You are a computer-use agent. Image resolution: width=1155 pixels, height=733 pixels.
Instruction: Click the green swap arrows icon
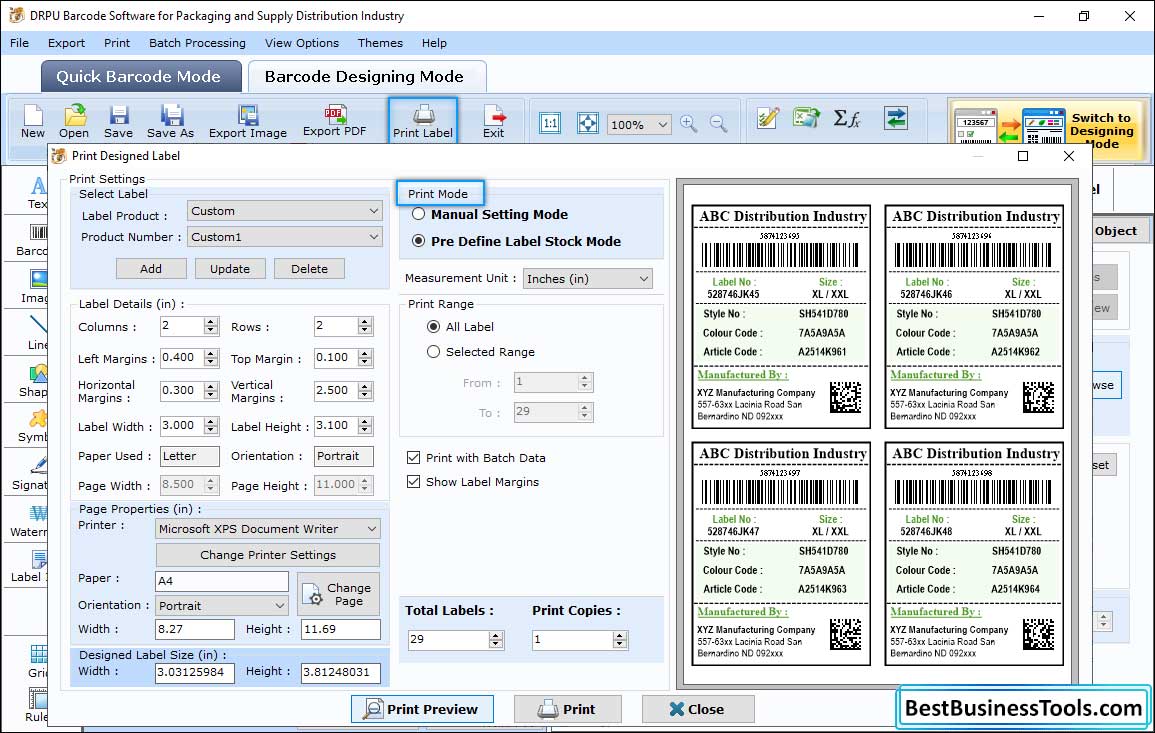click(896, 118)
